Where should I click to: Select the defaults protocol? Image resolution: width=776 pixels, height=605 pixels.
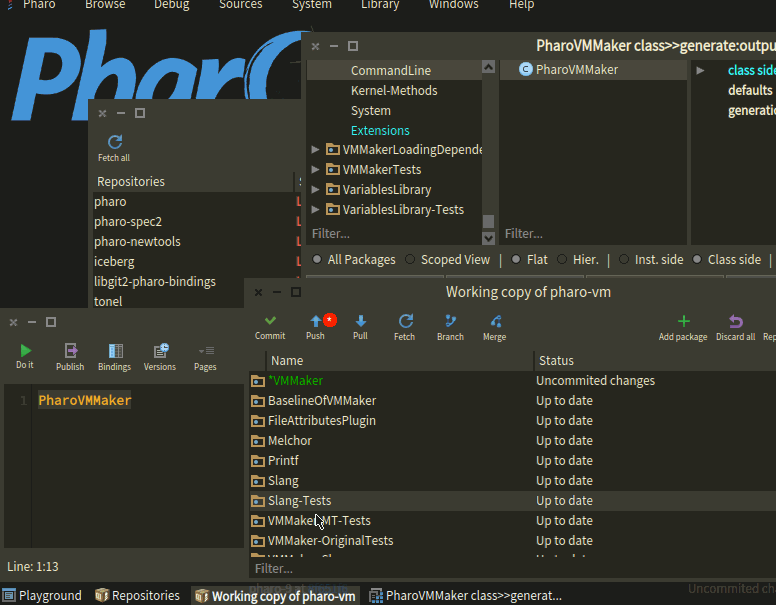pyautogui.click(x=750, y=90)
